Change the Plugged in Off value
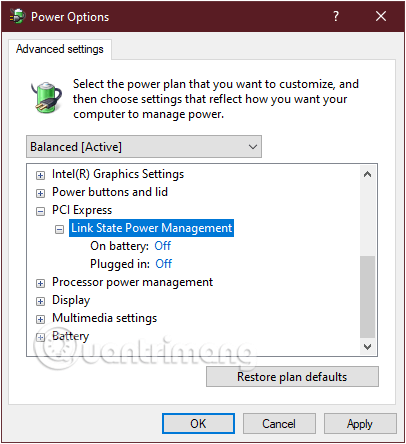Screen dimensions: 406x444 click(x=164, y=264)
